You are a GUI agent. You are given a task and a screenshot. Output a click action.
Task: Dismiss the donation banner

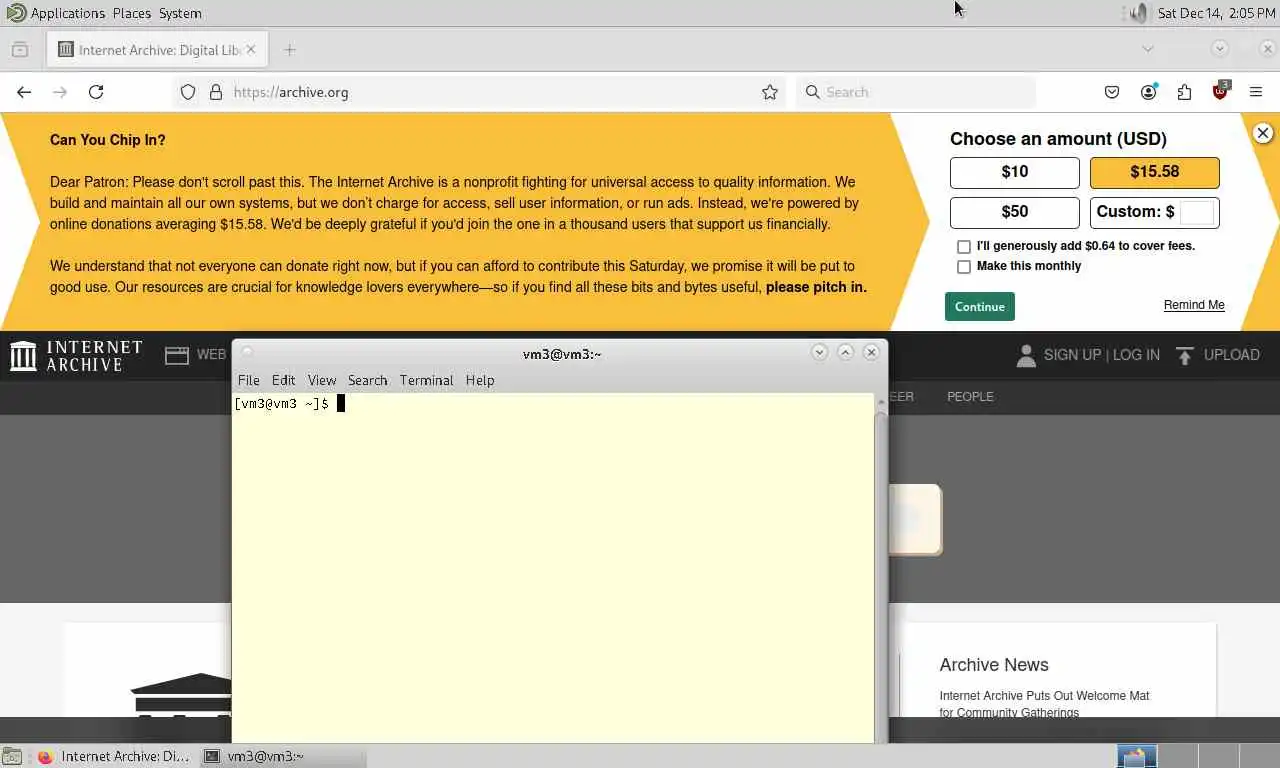tap(1263, 133)
